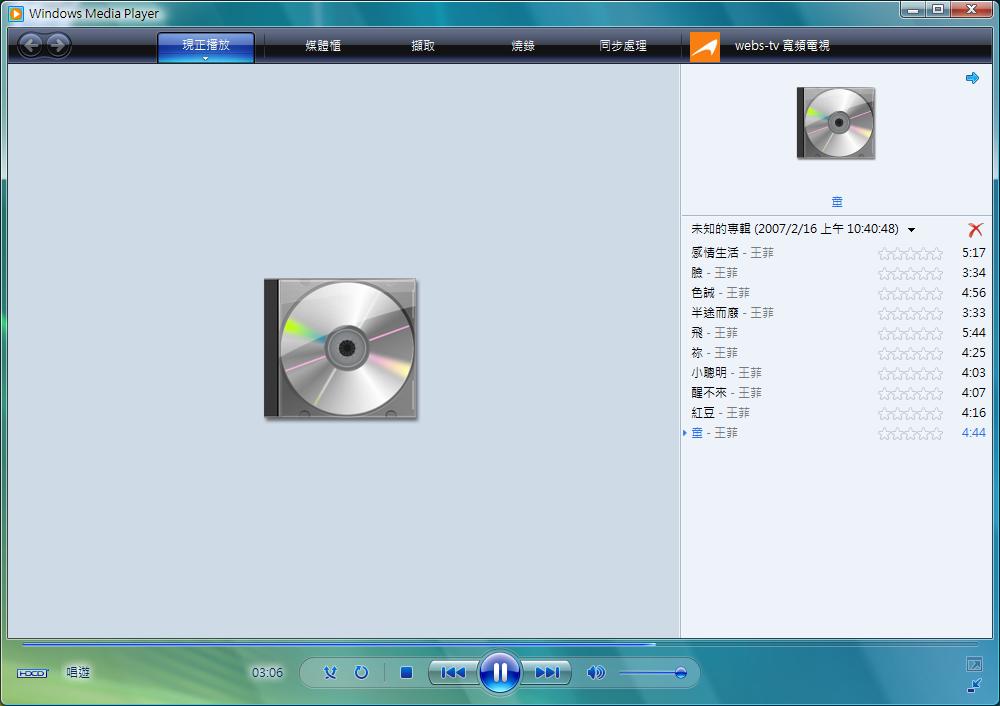
Task: Rate 紅豆 using its star rating
Action: tap(910, 414)
